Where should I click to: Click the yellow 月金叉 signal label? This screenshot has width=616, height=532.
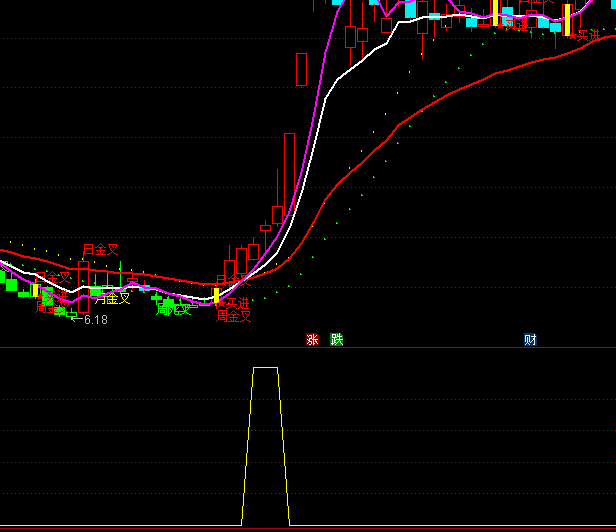click(x=113, y=298)
